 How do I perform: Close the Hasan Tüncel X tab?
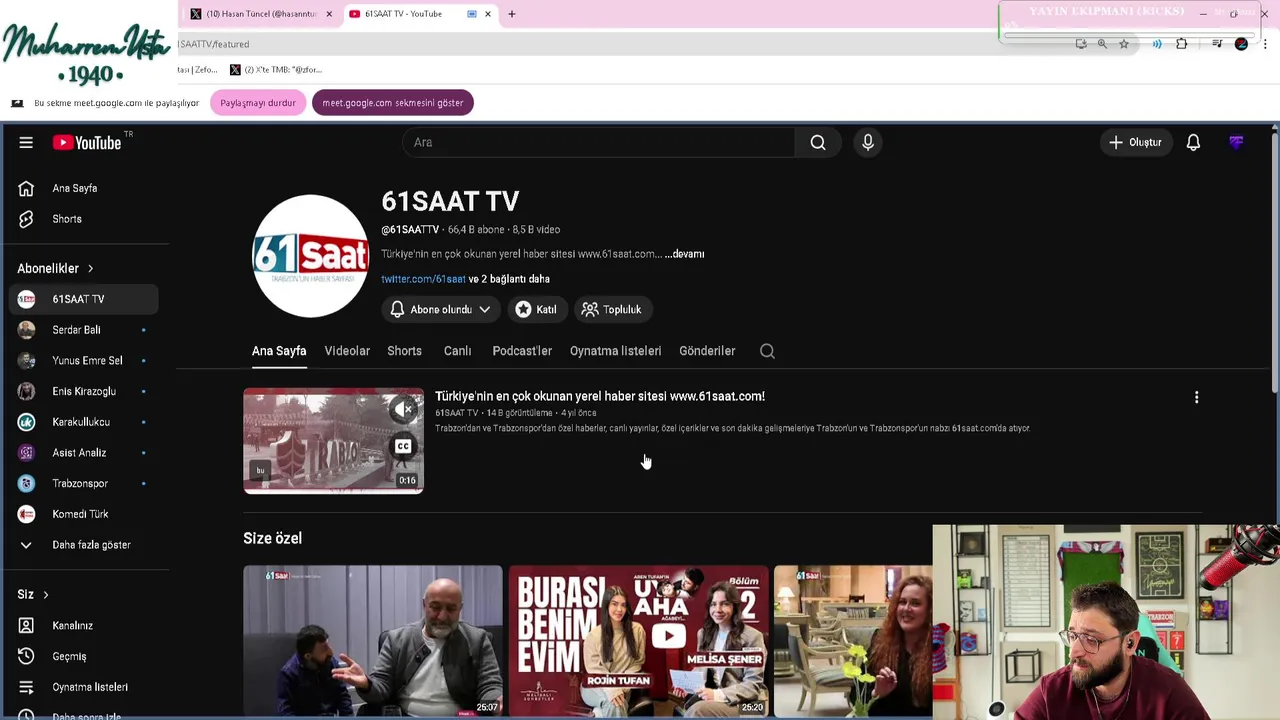tap(329, 14)
